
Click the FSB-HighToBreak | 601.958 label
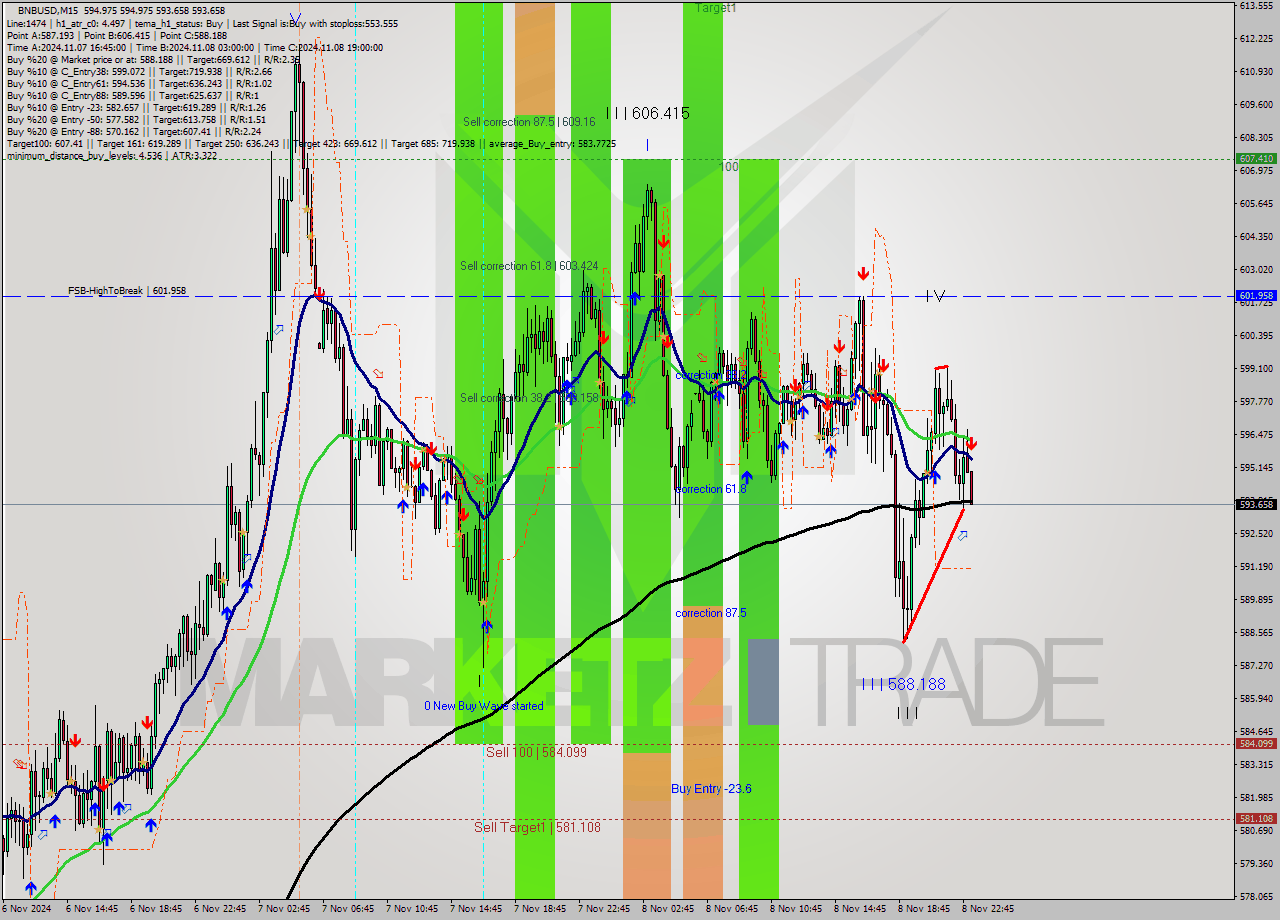coord(127,290)
